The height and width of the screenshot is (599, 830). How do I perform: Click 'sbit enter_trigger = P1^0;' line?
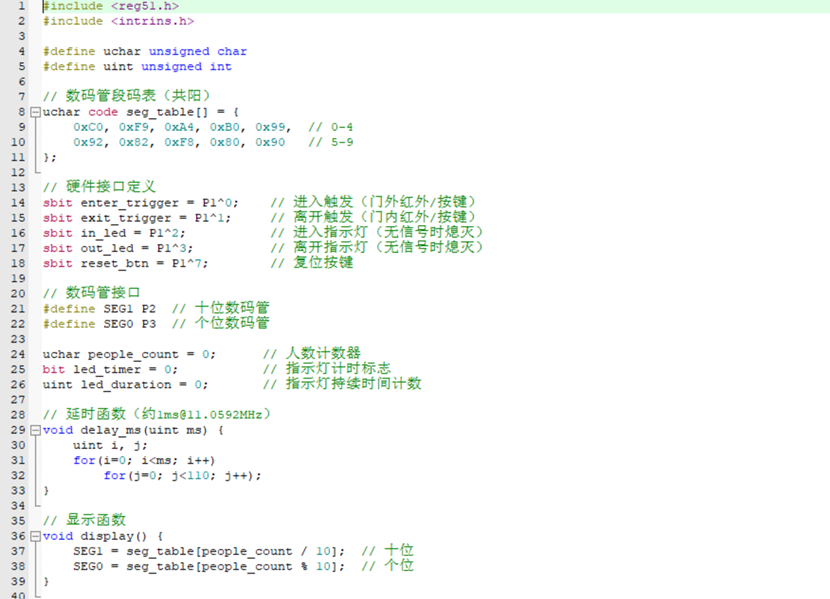(141, 203)
